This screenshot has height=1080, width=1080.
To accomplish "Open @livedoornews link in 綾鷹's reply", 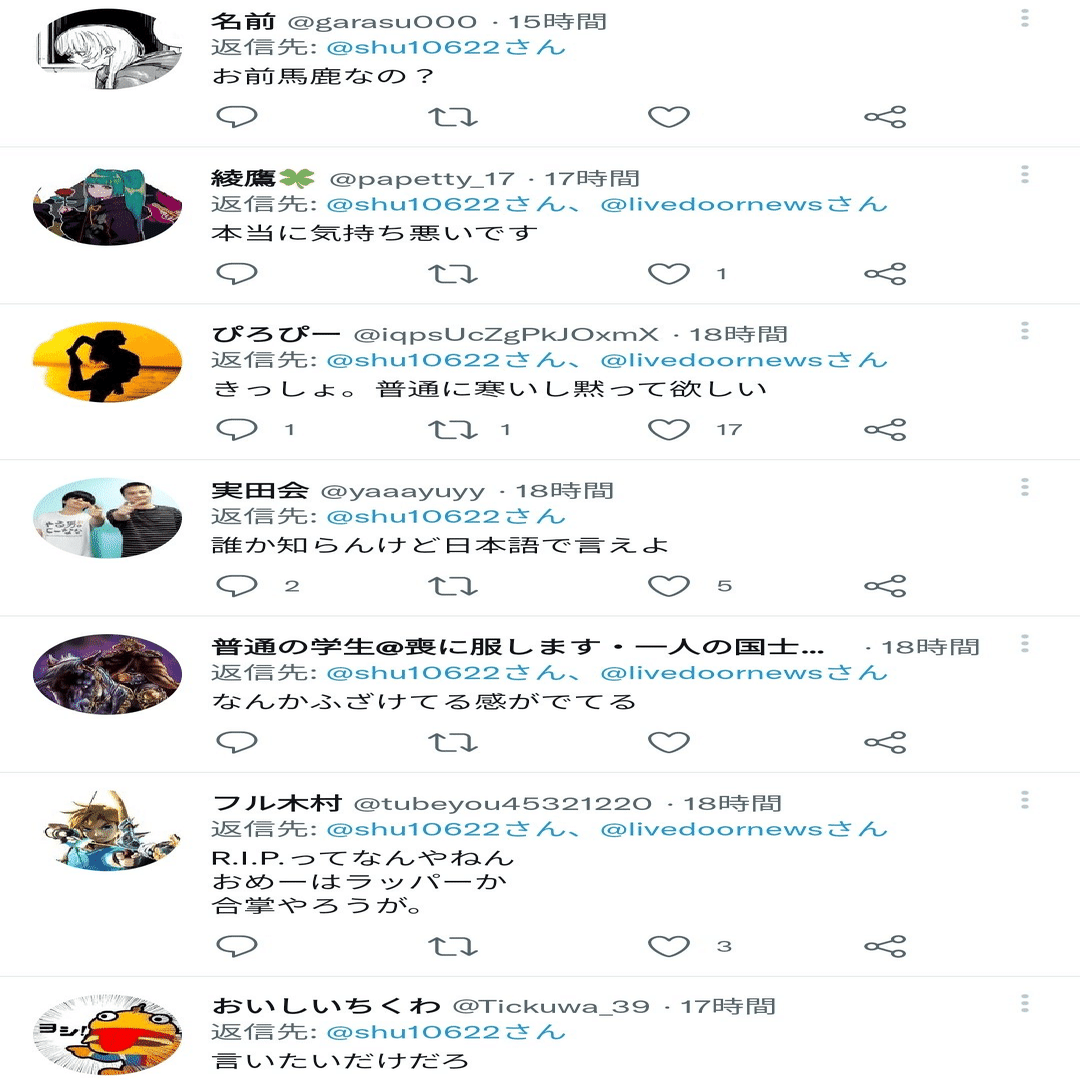I will click(x=744, y=205).
